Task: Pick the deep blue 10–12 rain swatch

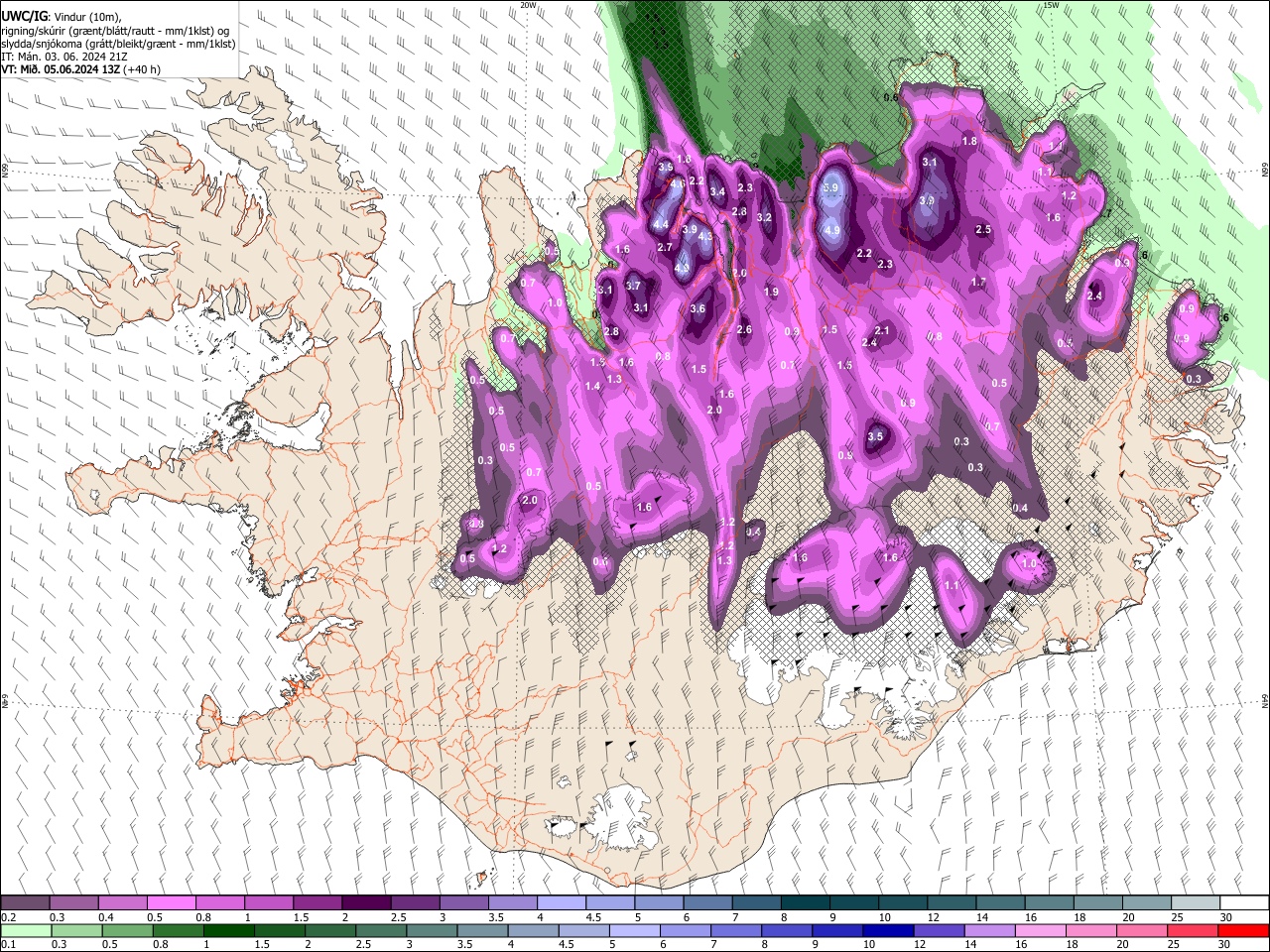Action: click(886, 930)
